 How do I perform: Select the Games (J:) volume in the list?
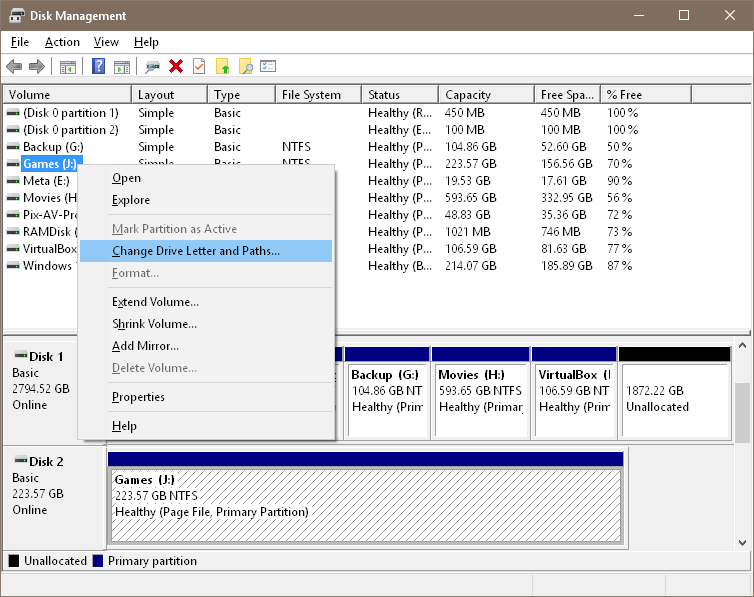[x=50, y=164]
